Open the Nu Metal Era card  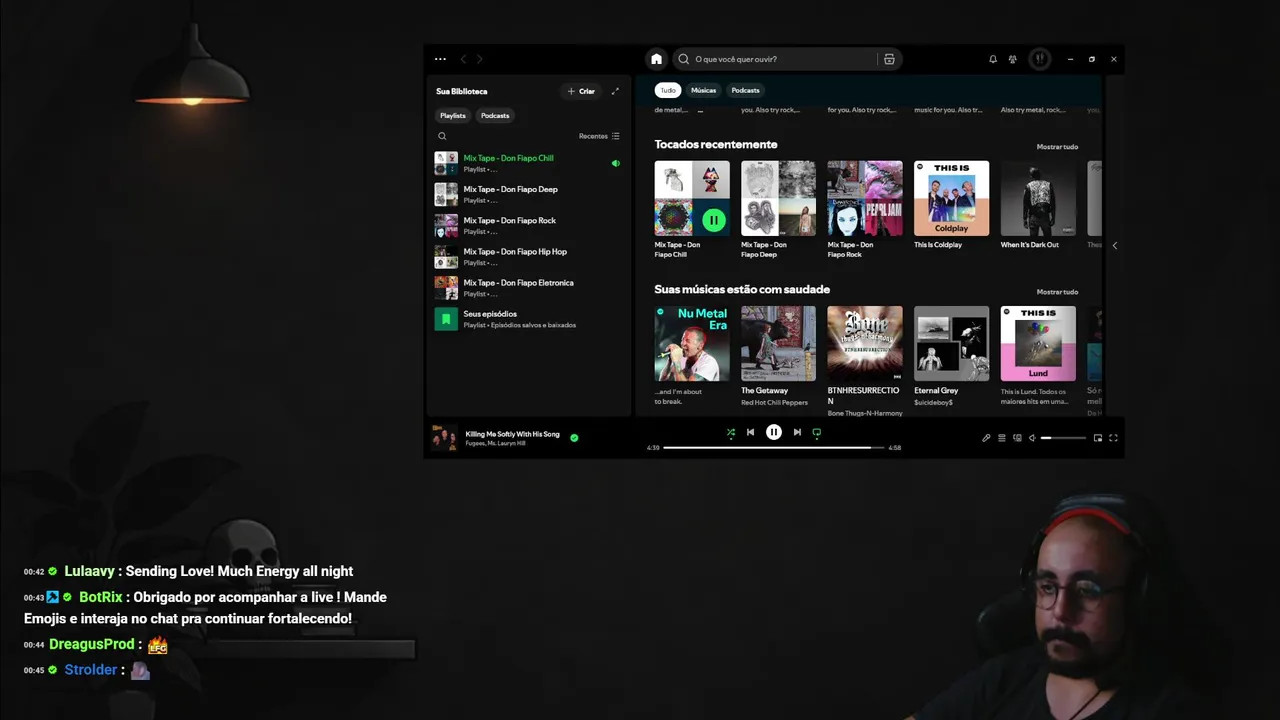(692, 357)
